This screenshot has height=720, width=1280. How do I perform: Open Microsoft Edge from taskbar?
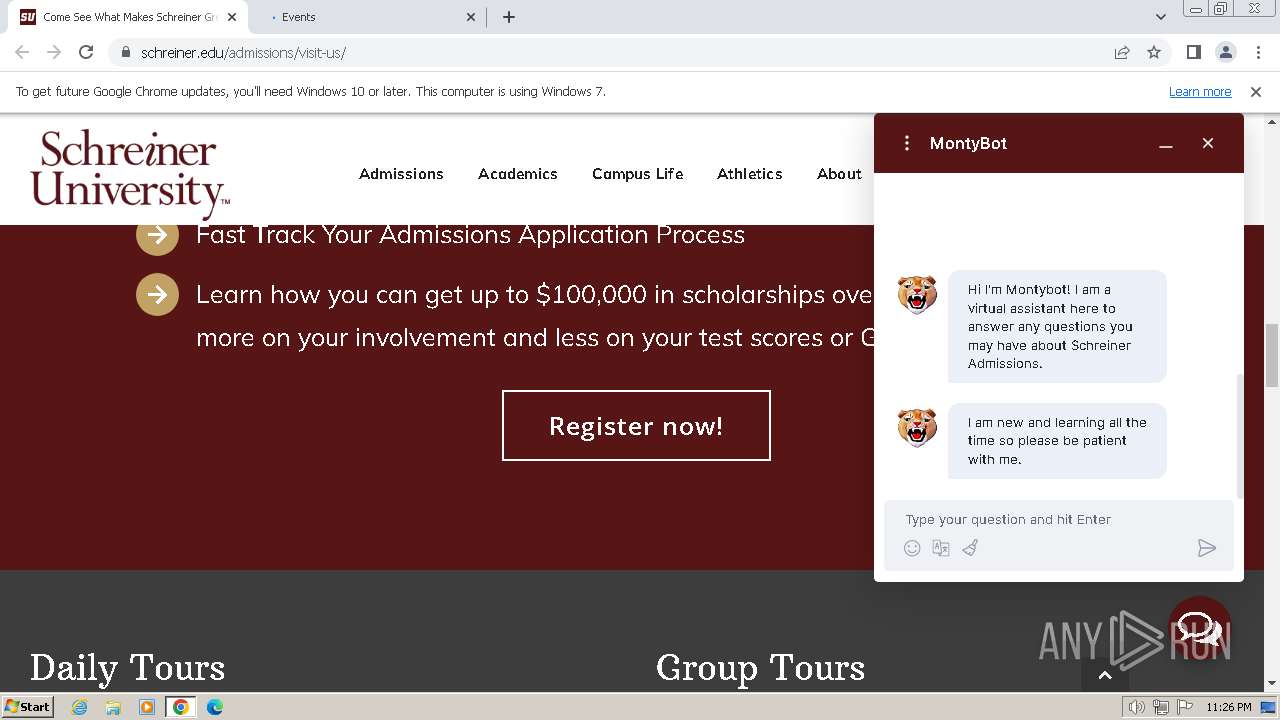tap(214, 707)
